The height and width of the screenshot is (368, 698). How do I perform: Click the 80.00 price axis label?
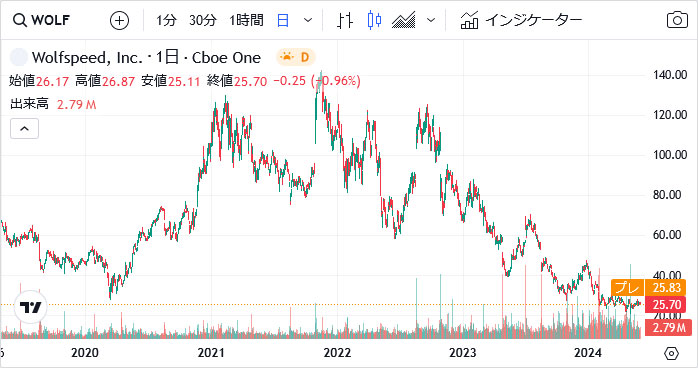coord(667,195)
